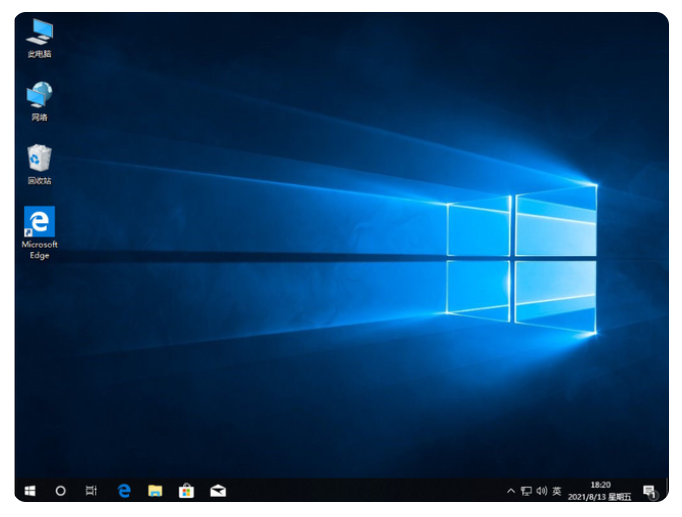This screenshot has width=682, height=517.
Task: Open Task View from the taskbar
Action: click(x=91, y=491)
